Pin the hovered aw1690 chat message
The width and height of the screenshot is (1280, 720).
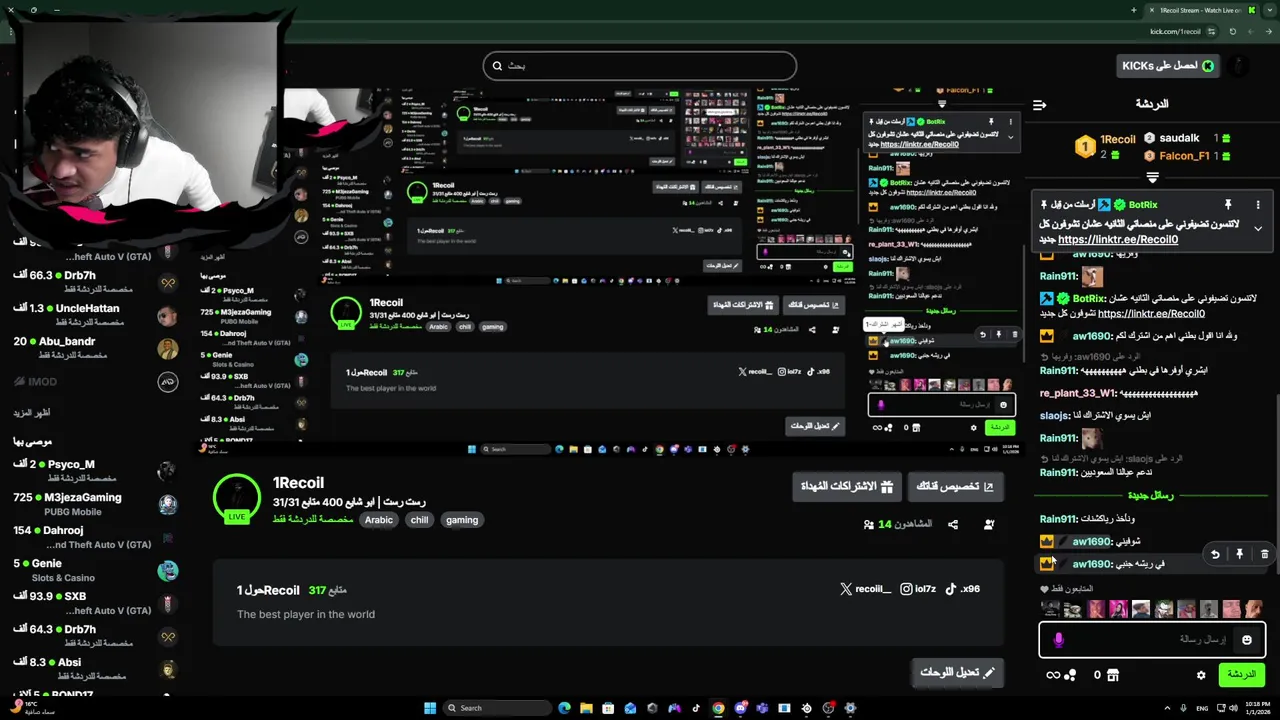[x=1239, y=554]
